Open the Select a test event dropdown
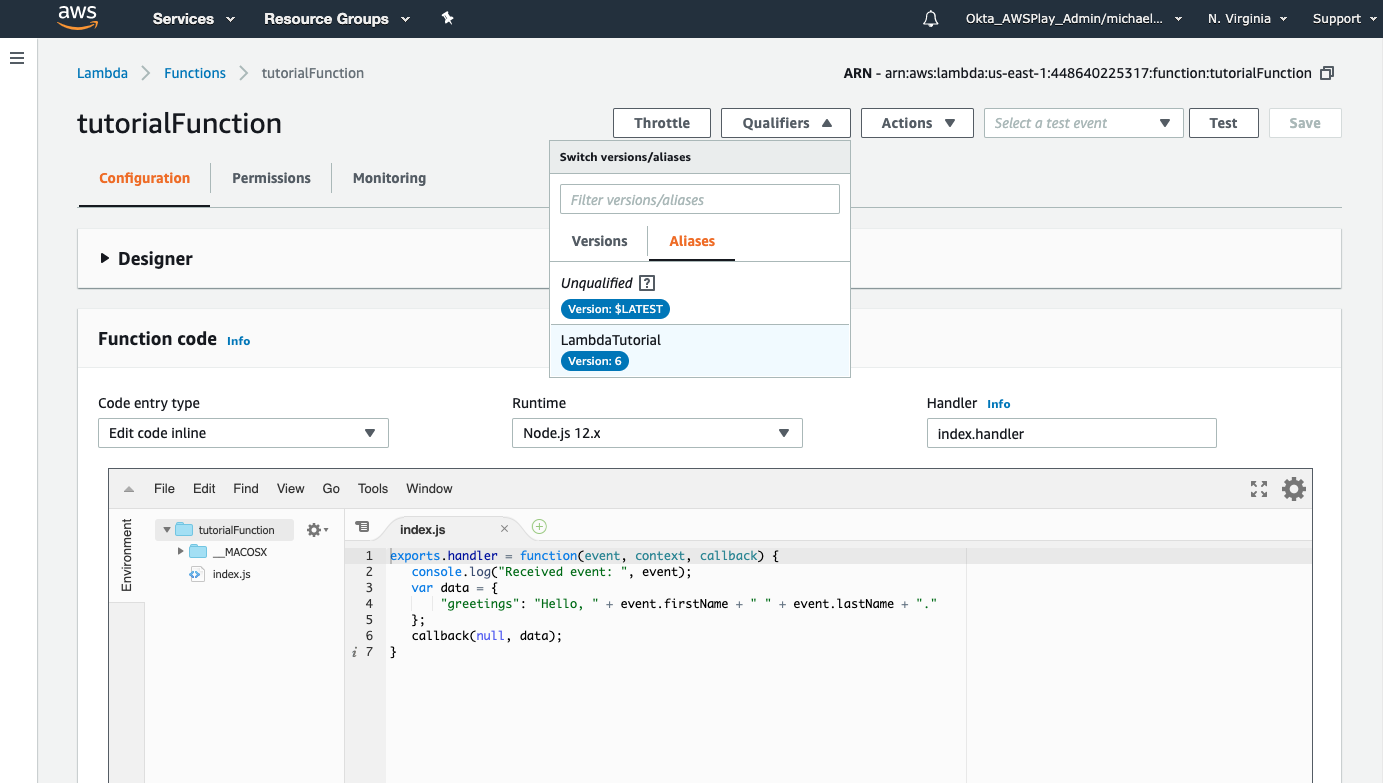 coord(1083,123)
